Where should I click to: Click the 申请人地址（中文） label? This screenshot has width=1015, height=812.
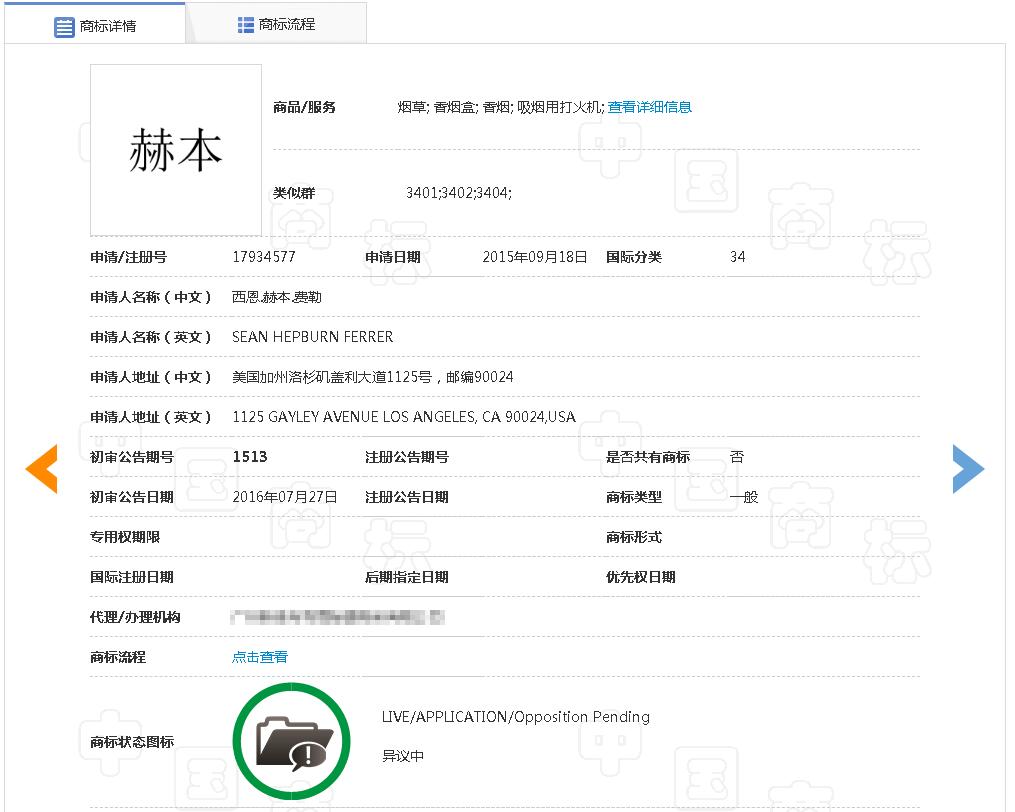coord(151,377)
